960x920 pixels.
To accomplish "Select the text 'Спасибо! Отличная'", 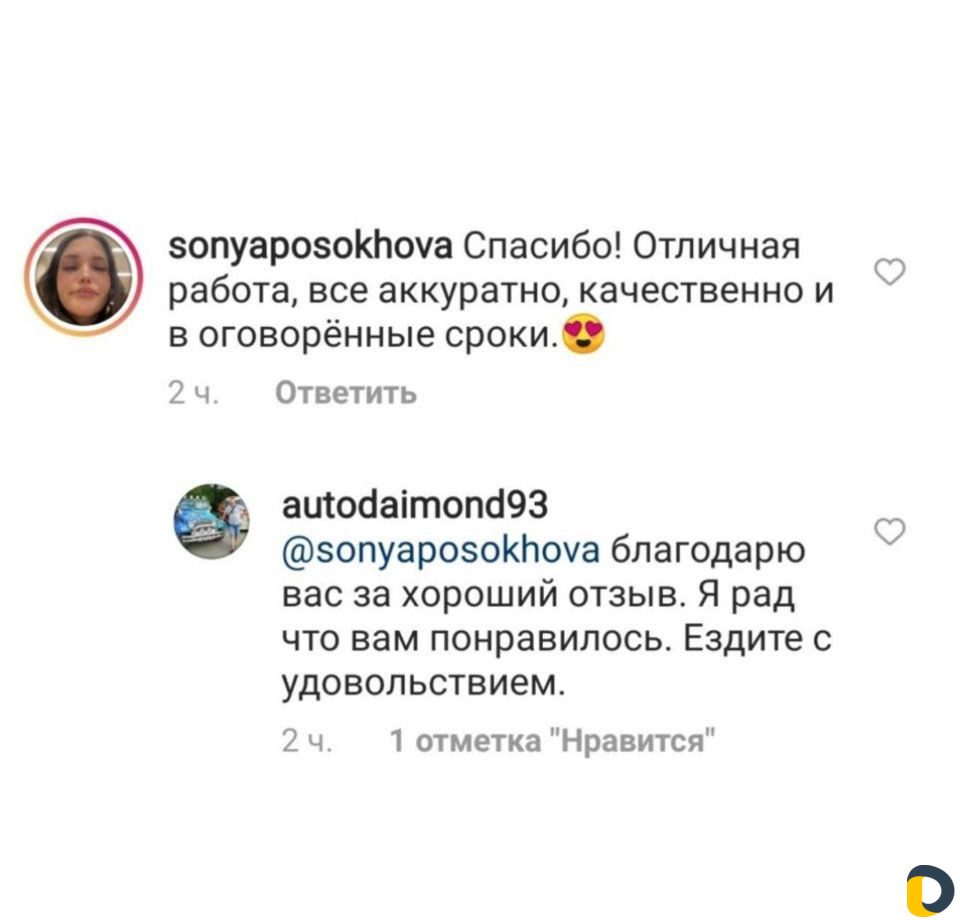I will click(631, 247).
